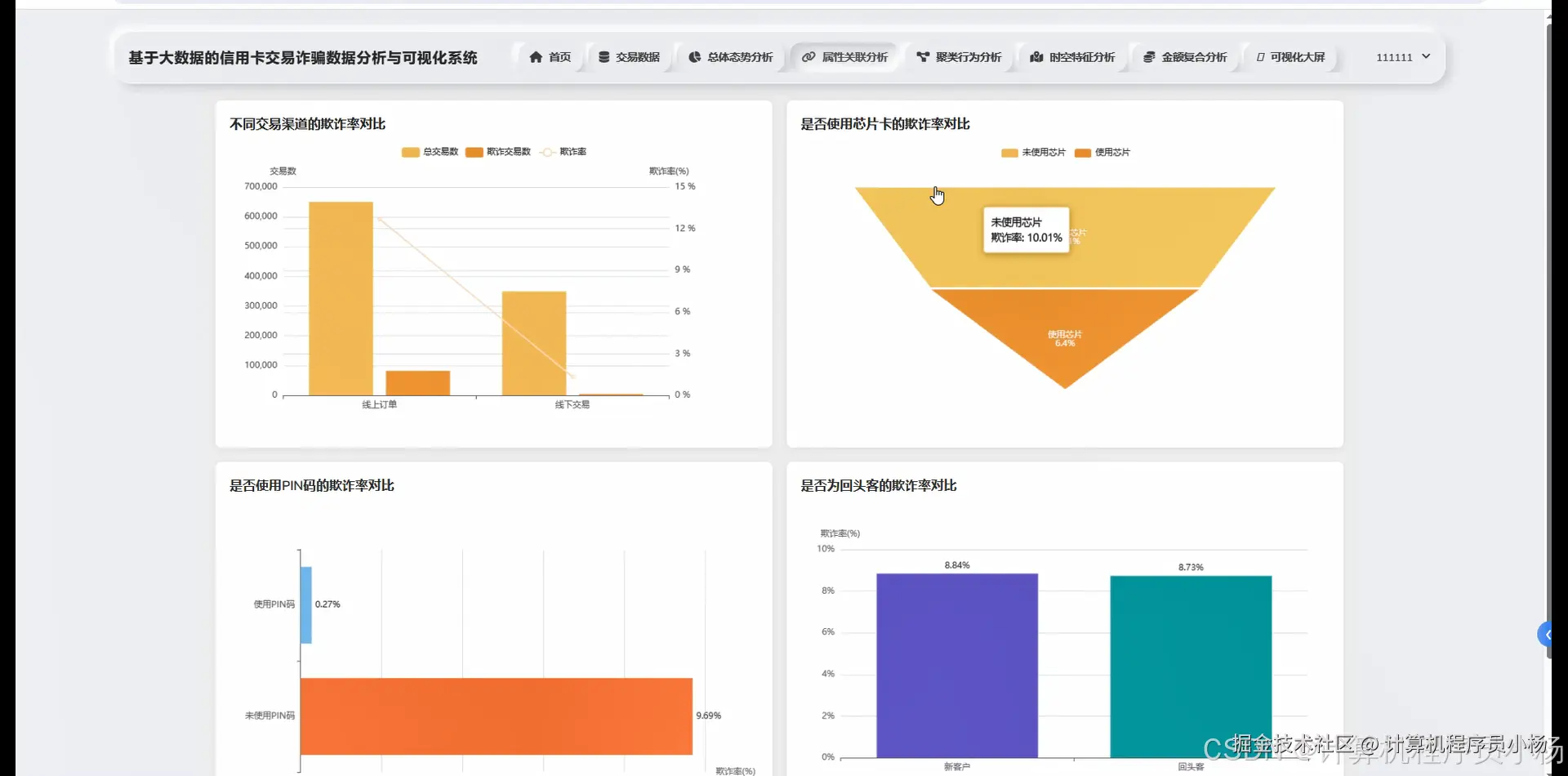The image size is (1568, 776).
Task: Click the 0.27% value label
Action: coord(327,604)
